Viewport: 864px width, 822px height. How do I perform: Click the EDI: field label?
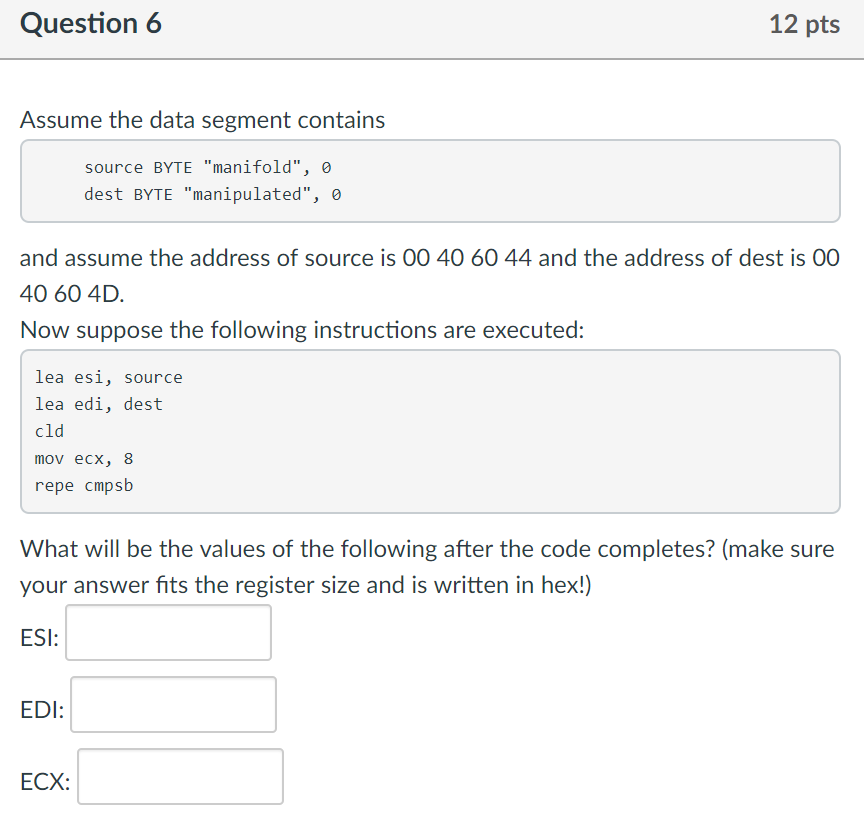42,710
